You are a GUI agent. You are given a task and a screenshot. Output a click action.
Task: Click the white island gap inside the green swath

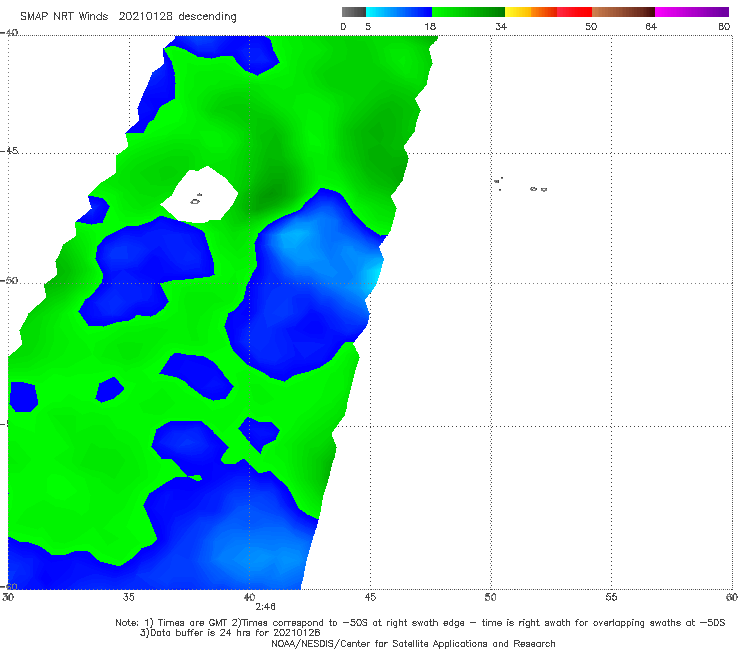(200, 195)
